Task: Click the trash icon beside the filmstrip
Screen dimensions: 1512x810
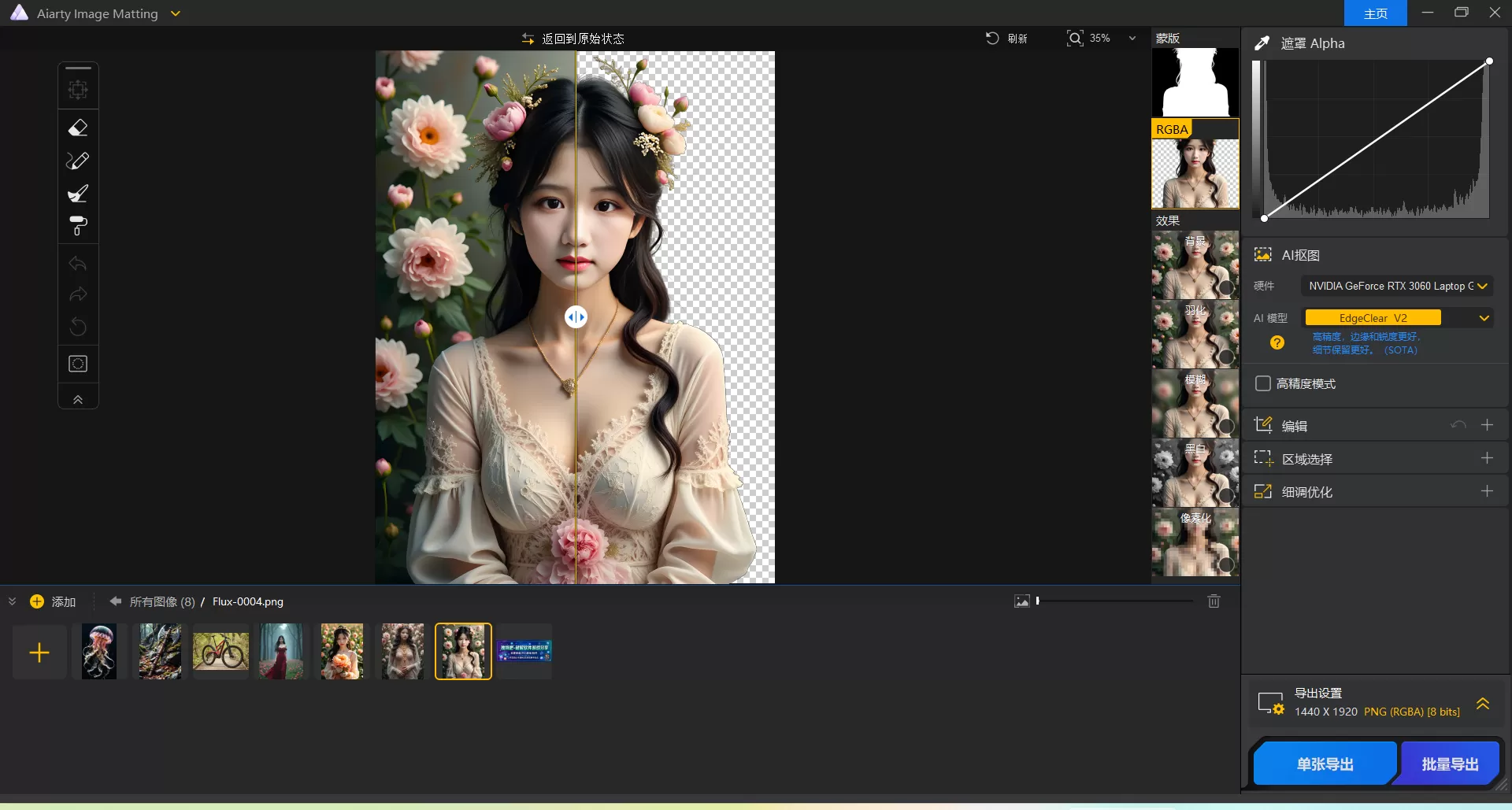Action: (1213, 601)
